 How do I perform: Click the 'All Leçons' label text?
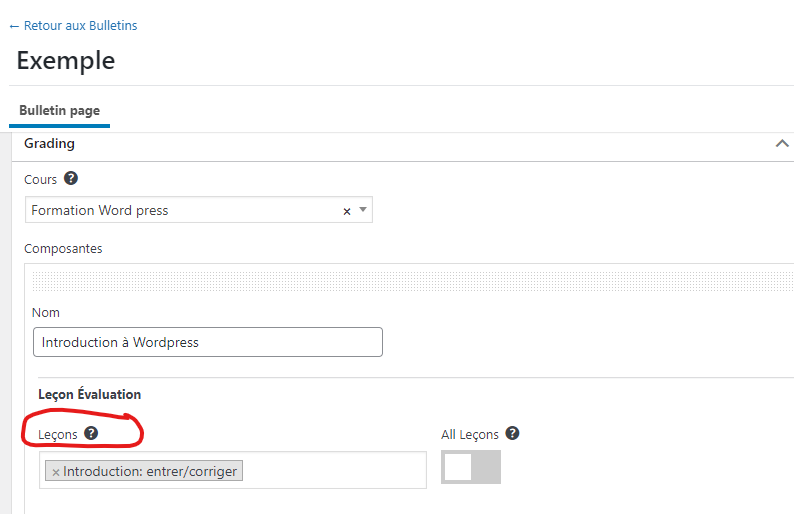(x=470, y=434)
